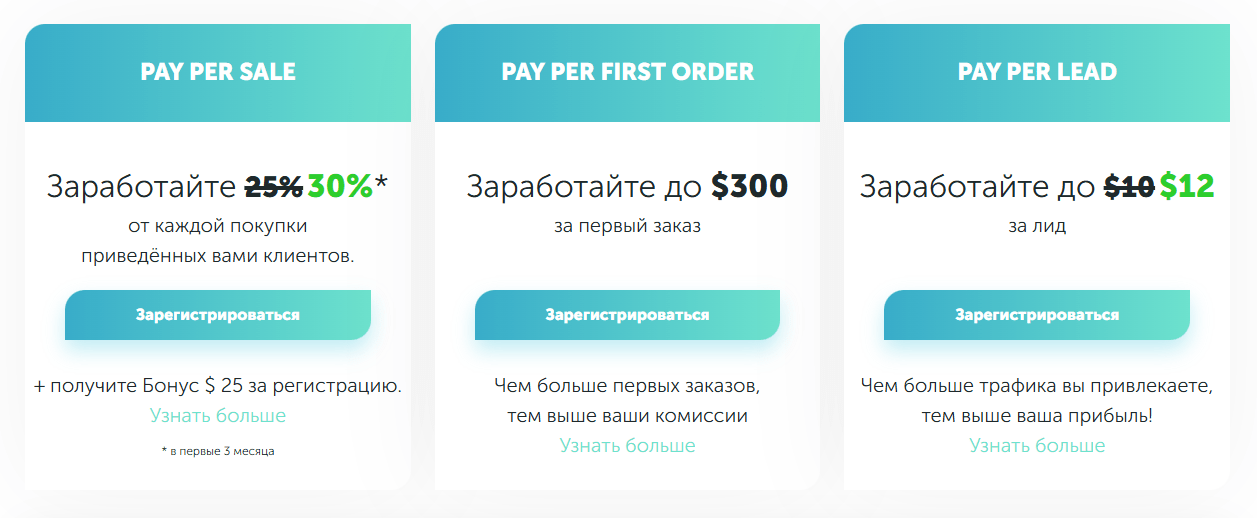1257x518 pixels.
Task: Click Зарегистрироваться button in Pay Per Sale card
Action: click(x=218, y=315)
